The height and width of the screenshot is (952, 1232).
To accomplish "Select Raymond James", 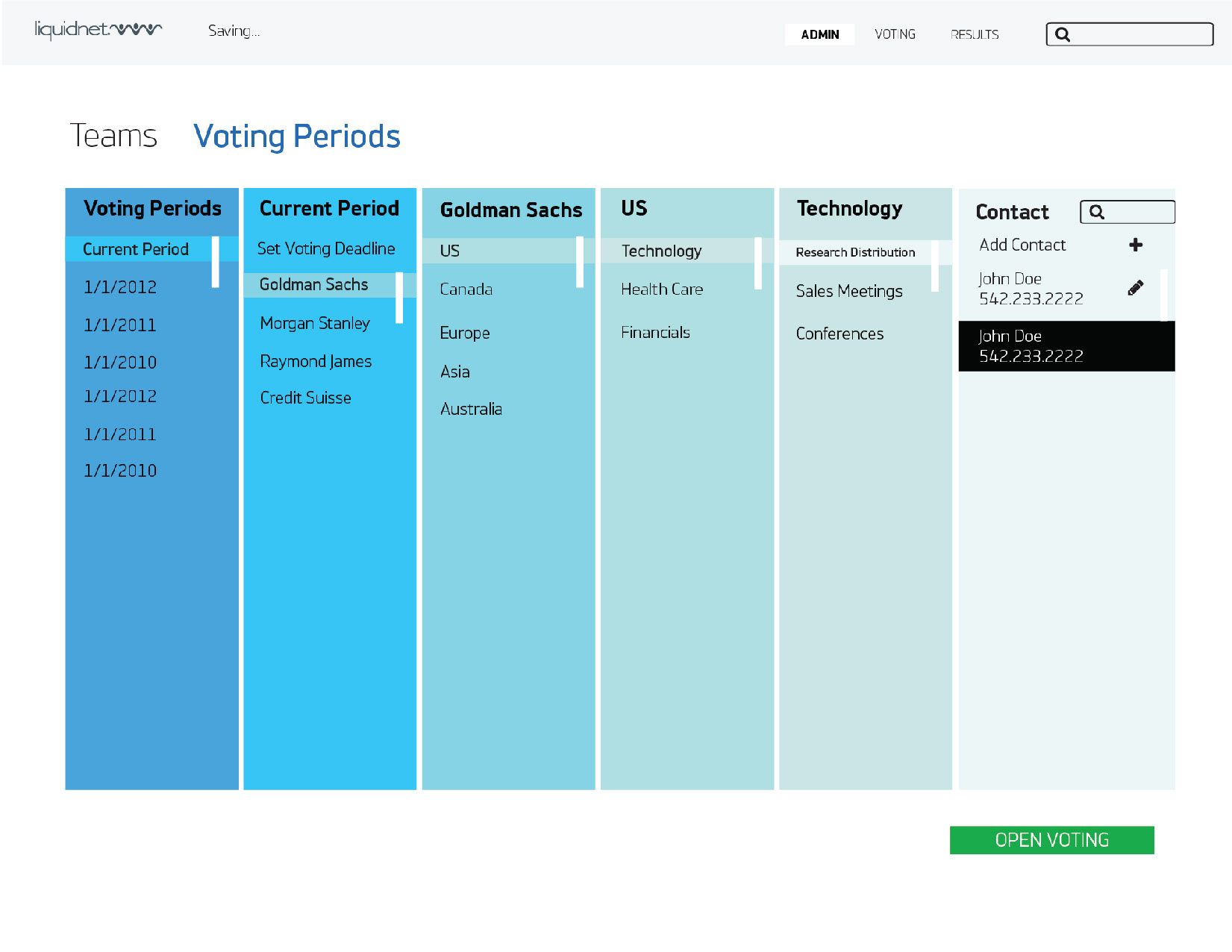I will click(316, 361).
